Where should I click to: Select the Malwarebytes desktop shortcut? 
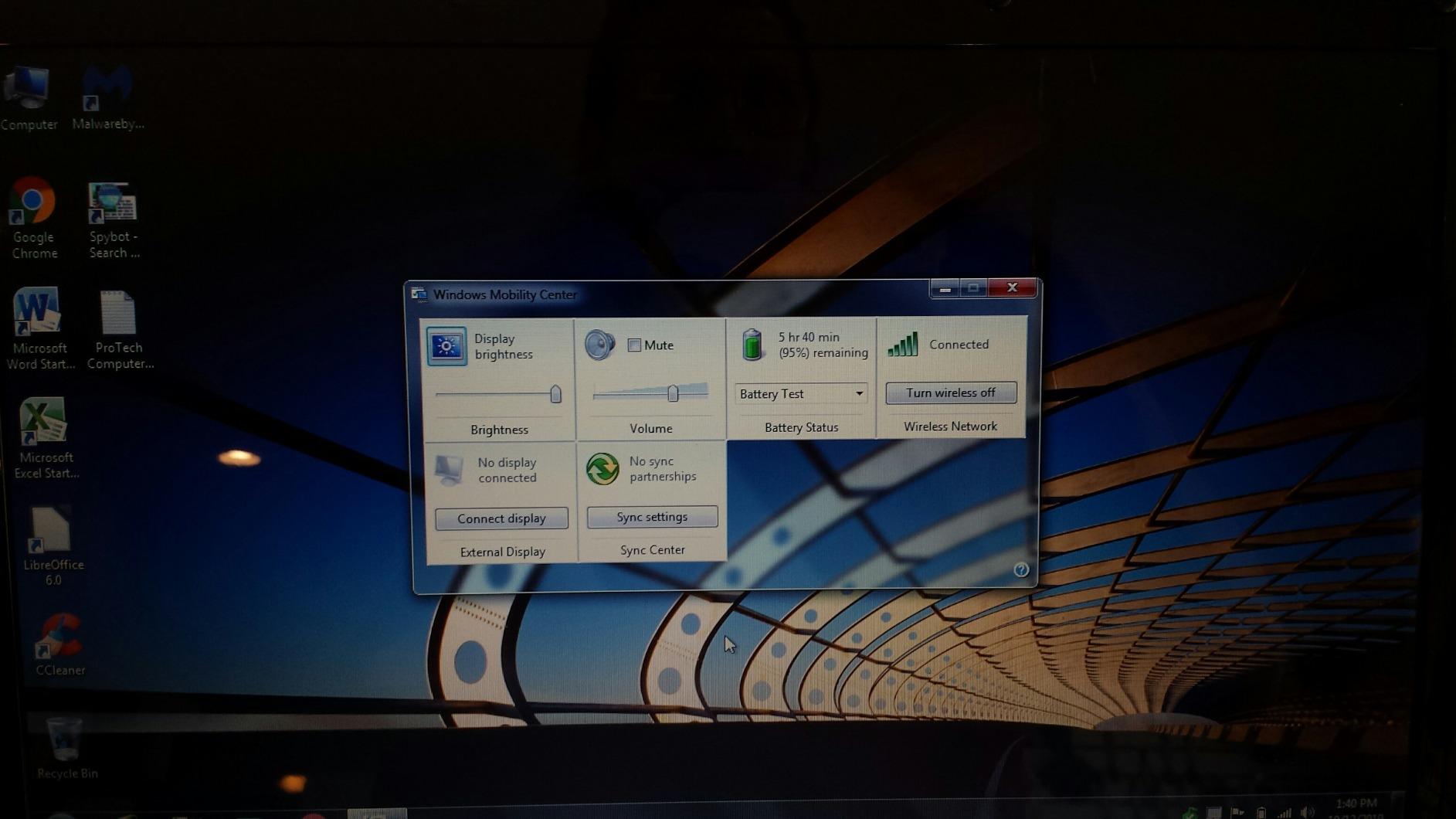[x=108, y=98]
